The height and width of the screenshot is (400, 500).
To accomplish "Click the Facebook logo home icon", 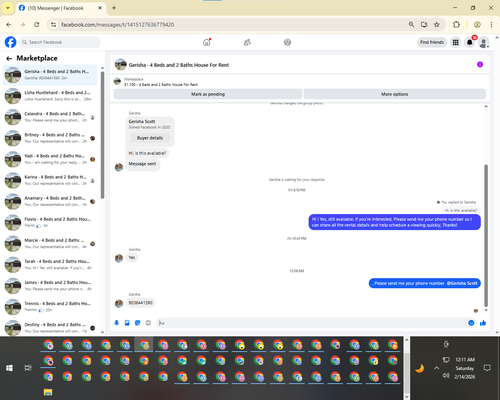I will pyautogui.click(x=10, y=42).
